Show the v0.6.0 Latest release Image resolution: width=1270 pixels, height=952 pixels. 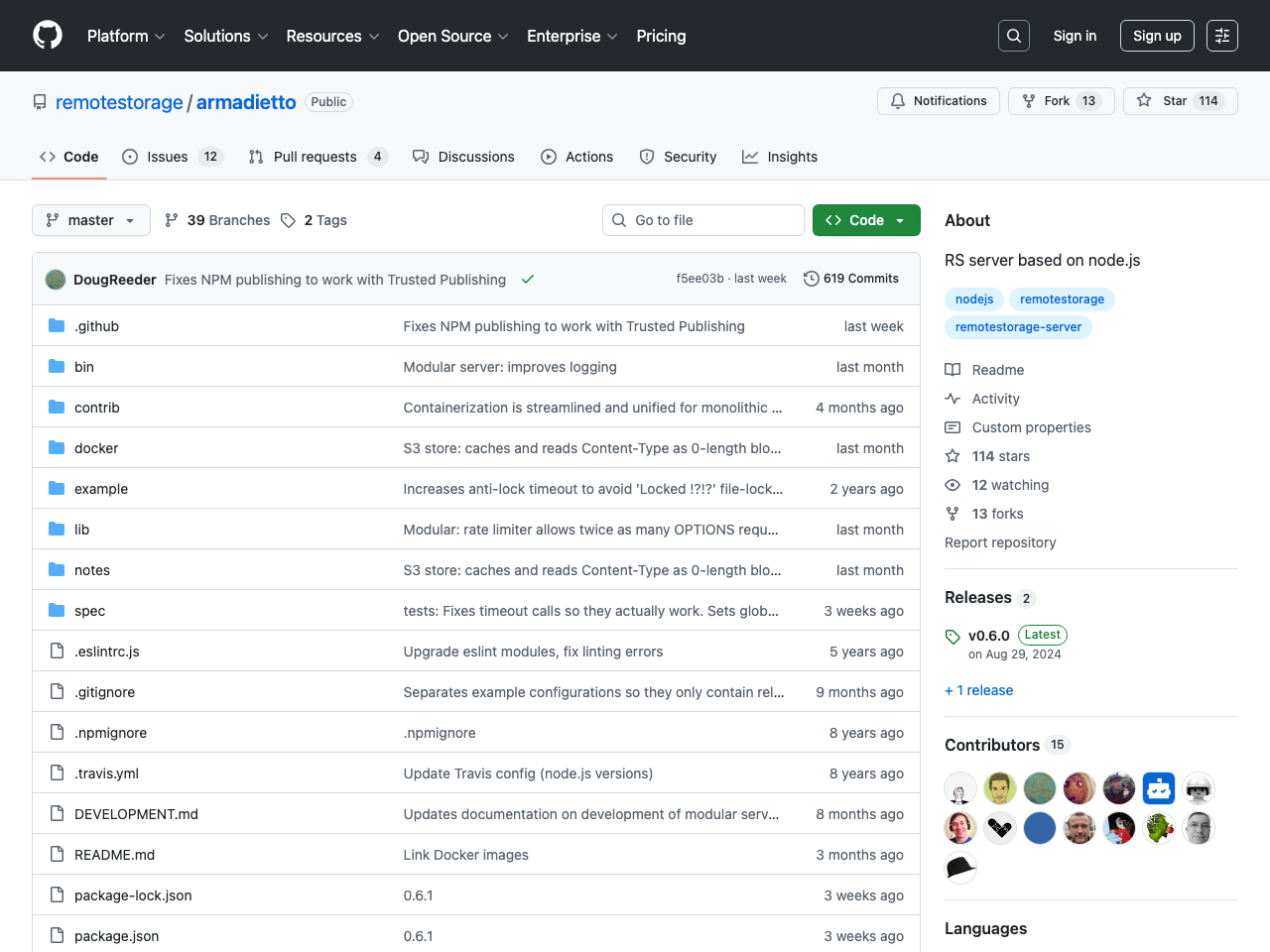coord(988,635)
